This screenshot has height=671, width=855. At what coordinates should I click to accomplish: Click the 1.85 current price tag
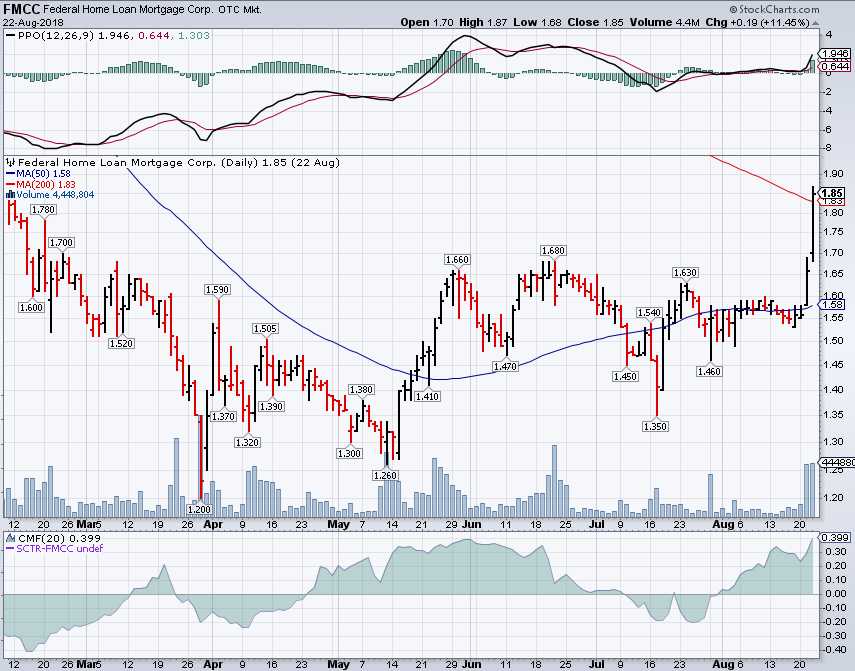tap(832, 192)
